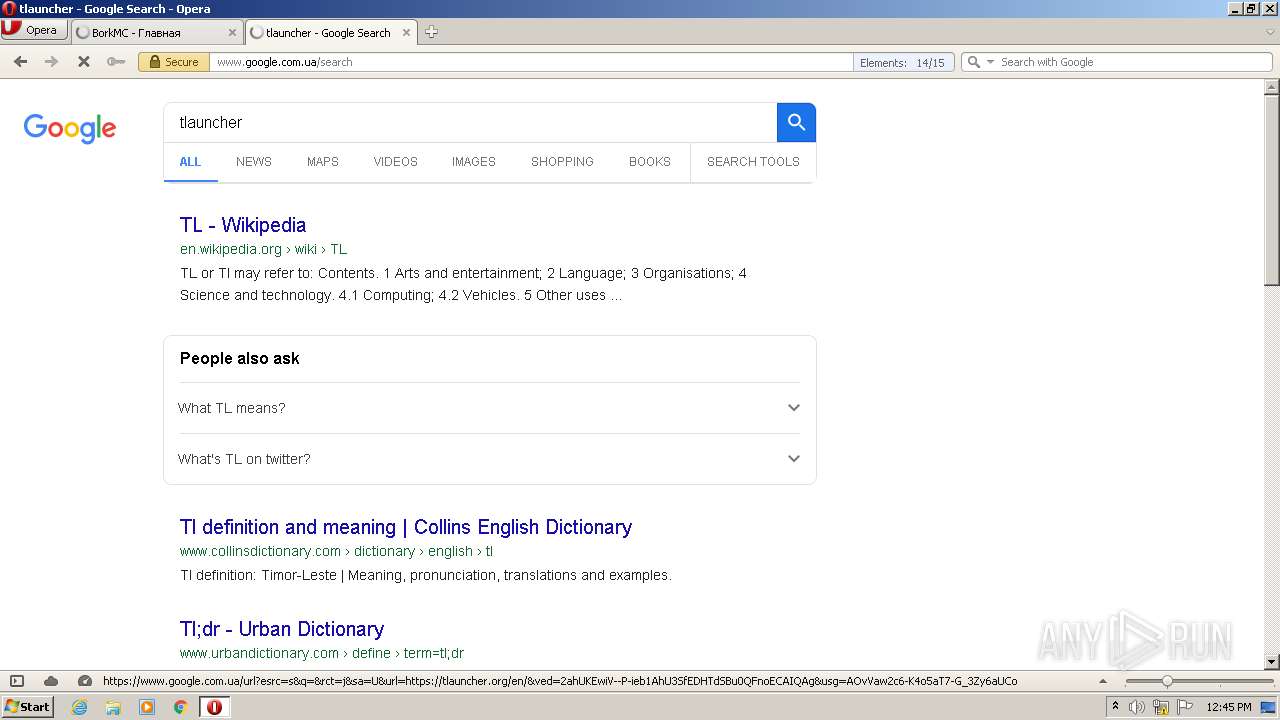The width and height of the screenshot is (1280, 720).
Task: Open a new tab with the plus icon
Action: pos(431,32)
